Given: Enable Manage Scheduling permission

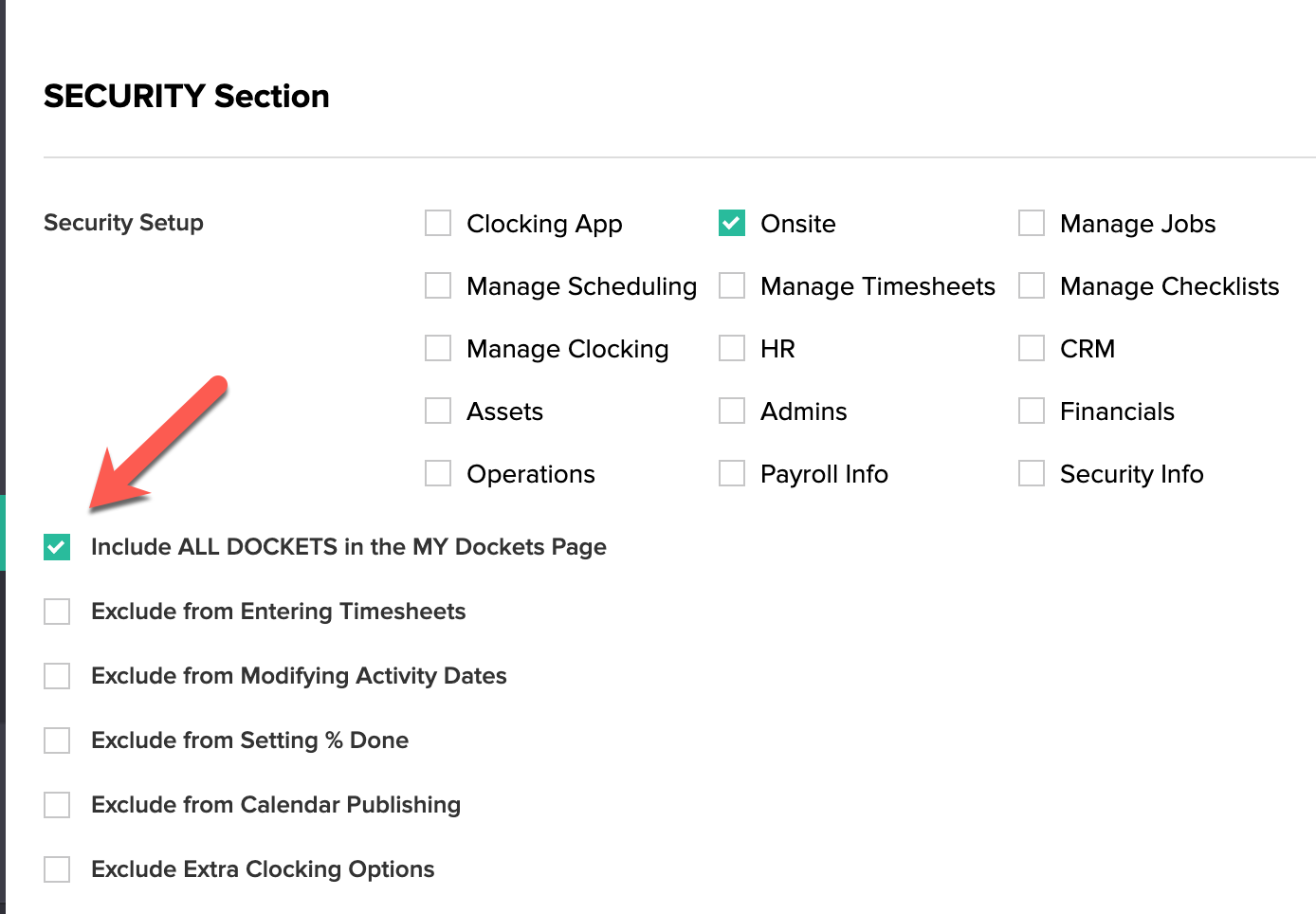Looking at the screenshot, I should [438, 285].
